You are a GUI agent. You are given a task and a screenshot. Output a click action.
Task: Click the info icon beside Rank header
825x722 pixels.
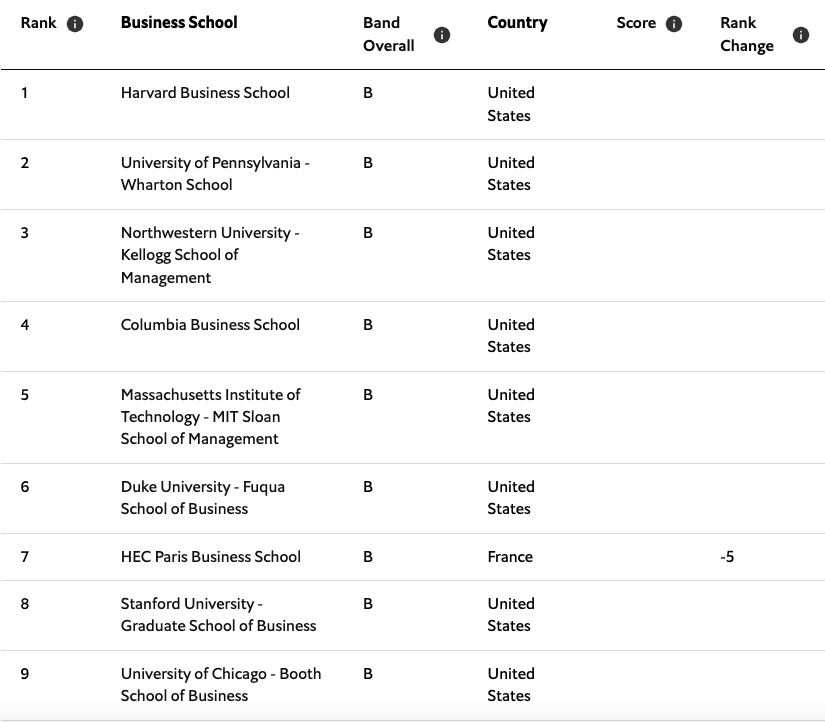[x=76, y=22]
